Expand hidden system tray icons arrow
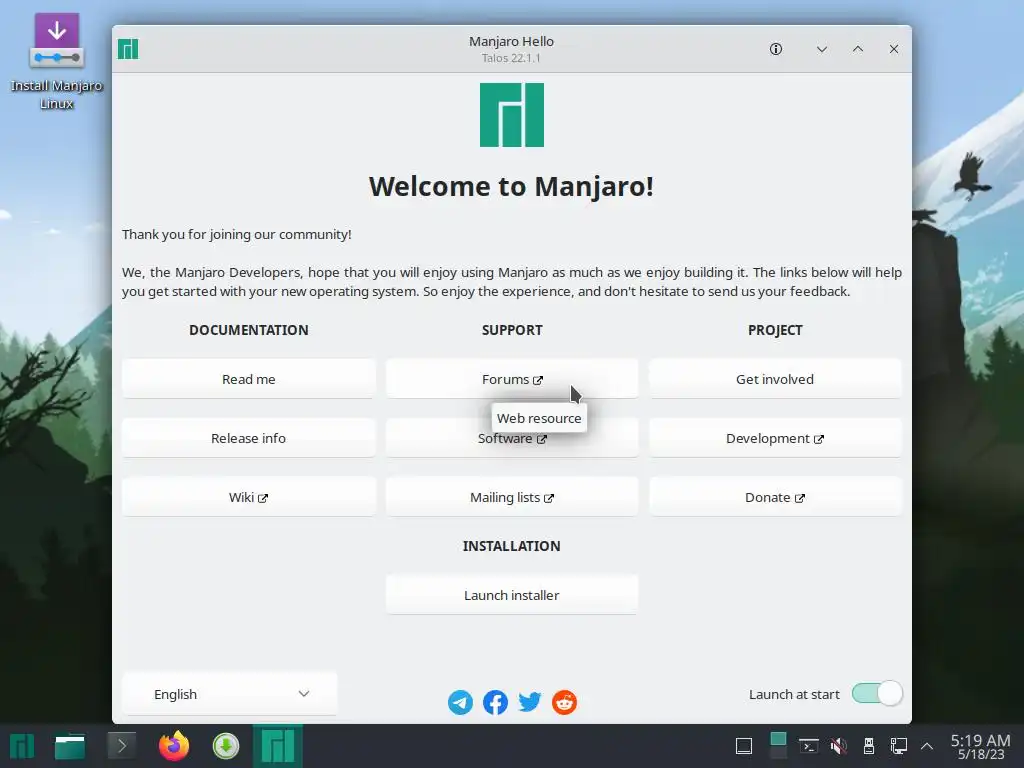This screenshot has width=1024, height=768. click(x=927, y=746)
